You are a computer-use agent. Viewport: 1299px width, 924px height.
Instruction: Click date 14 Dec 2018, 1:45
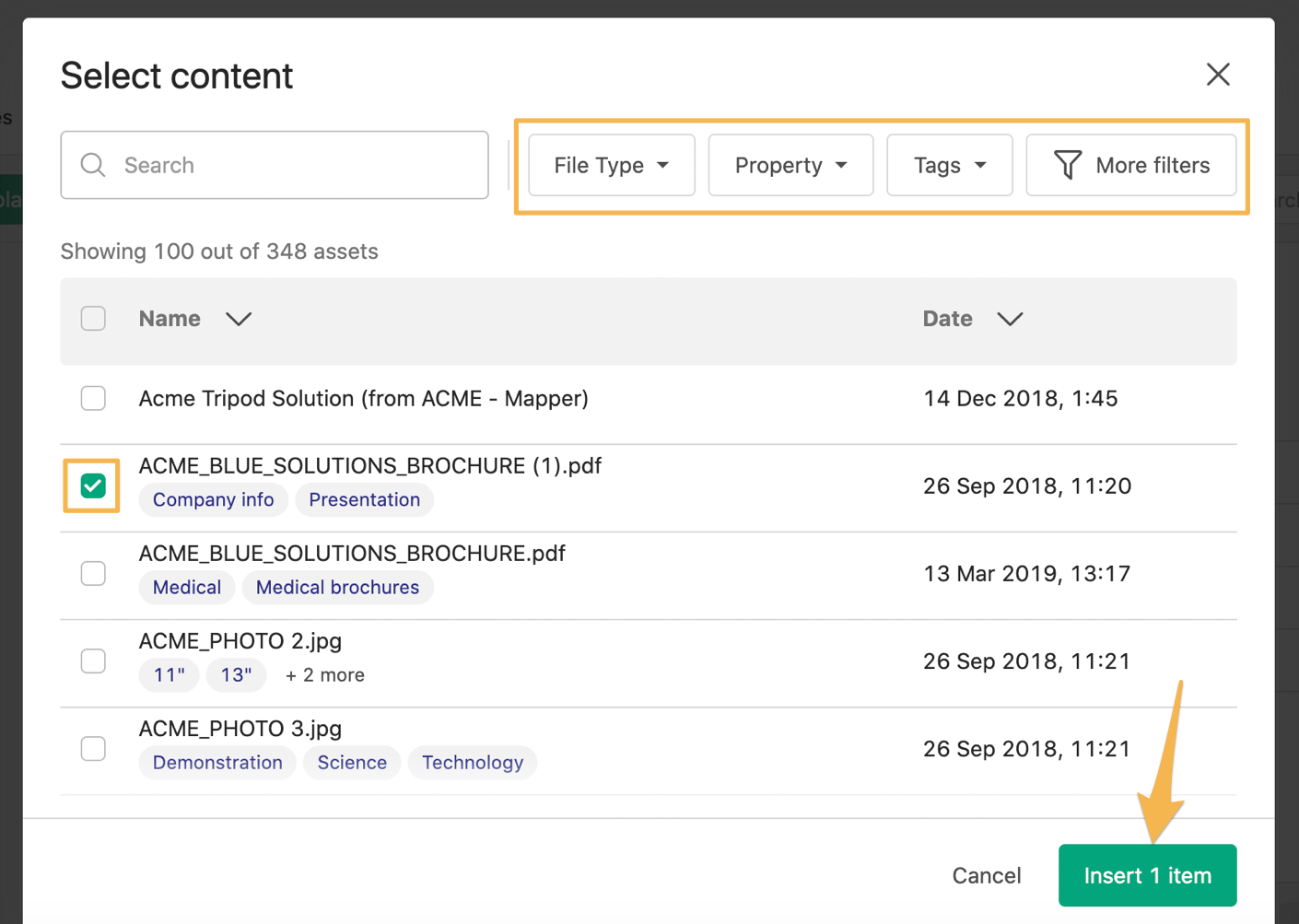click(x=1020, y=398)
